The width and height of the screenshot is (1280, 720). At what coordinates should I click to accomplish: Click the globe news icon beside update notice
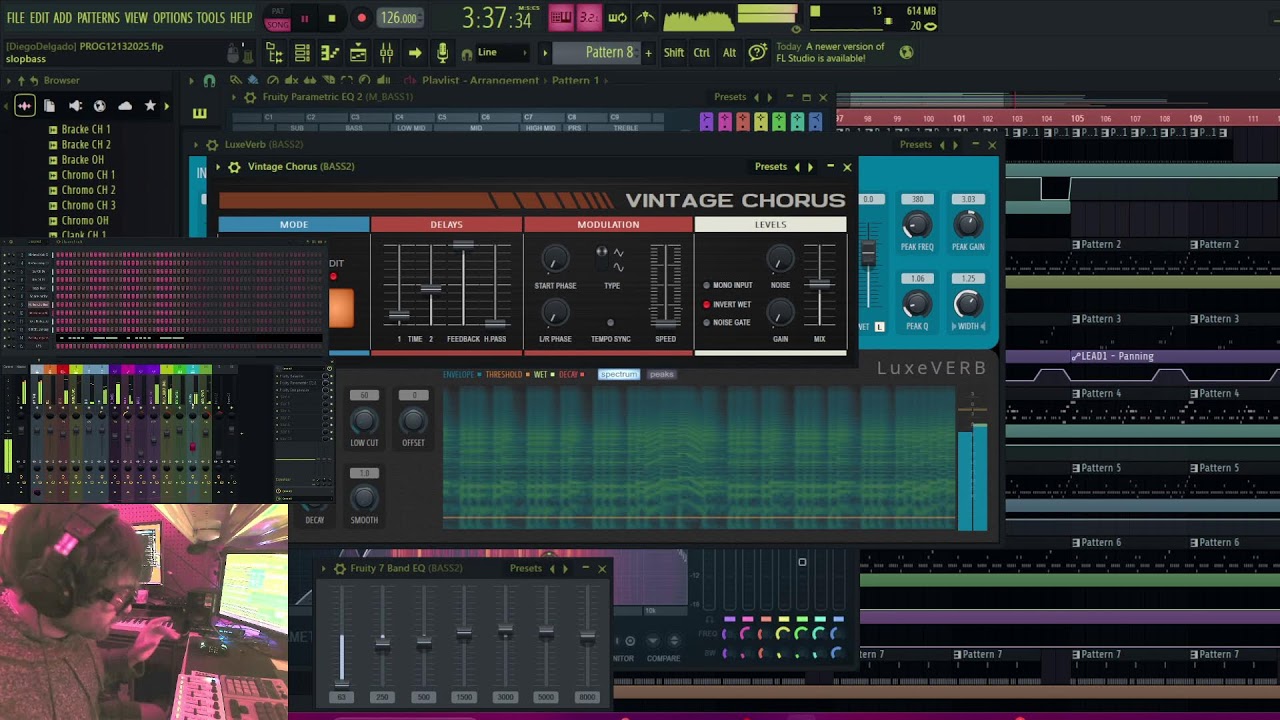[x=906, y=52]
